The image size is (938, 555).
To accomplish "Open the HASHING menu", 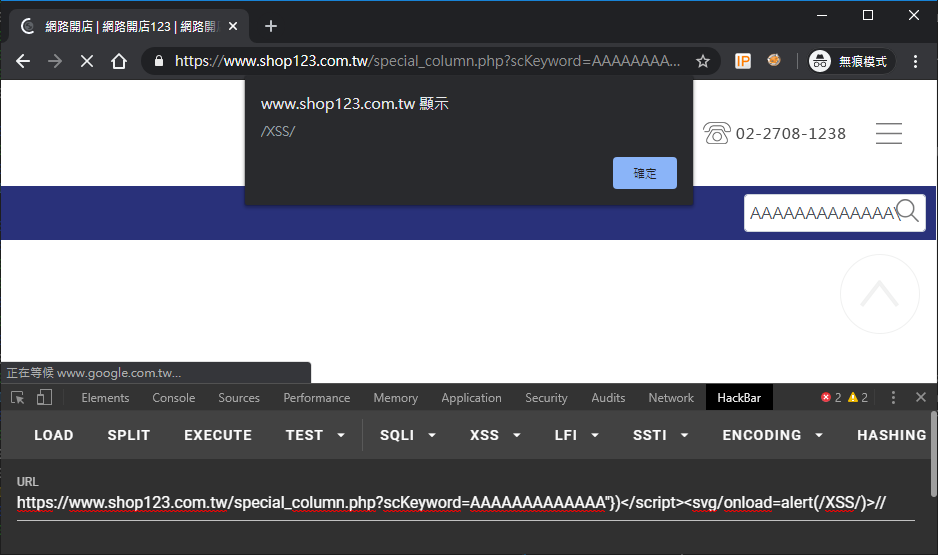I will pos(891,435).
